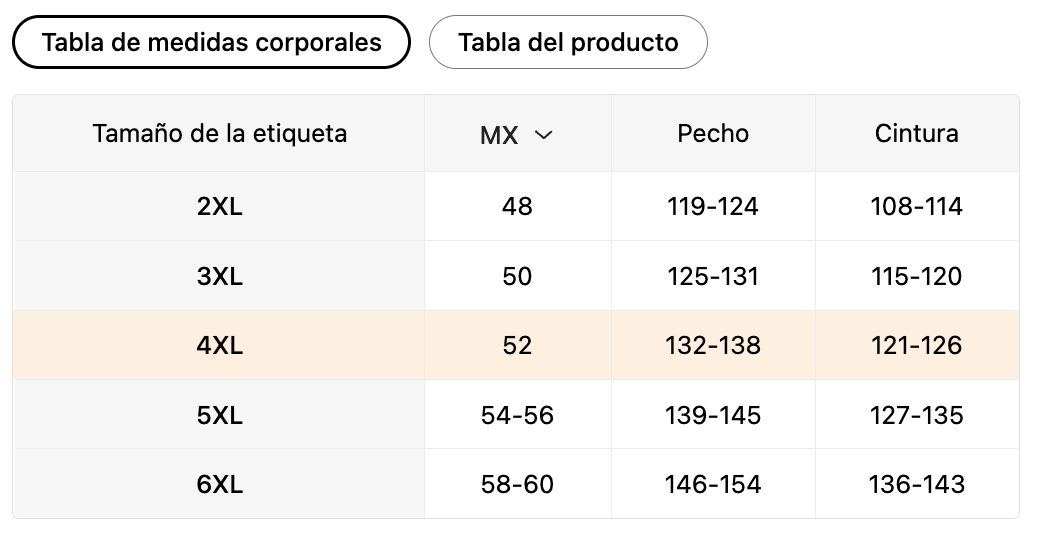Select the 6XL size row label
This screenshot has height=546, width=1038.
coord(219,484)
